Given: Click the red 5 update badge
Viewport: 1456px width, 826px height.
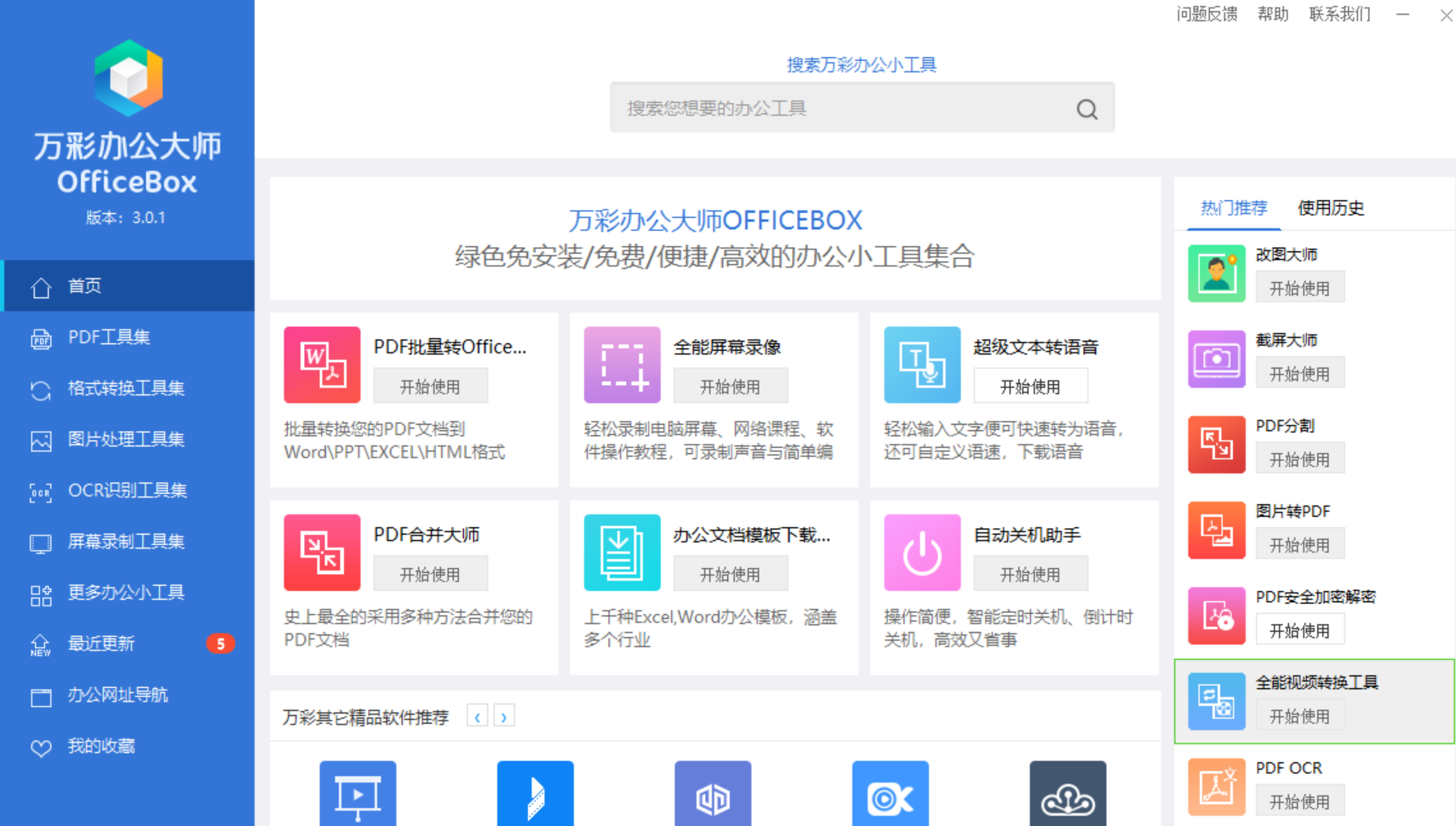Looking at the screenshot, I should 221,644.
